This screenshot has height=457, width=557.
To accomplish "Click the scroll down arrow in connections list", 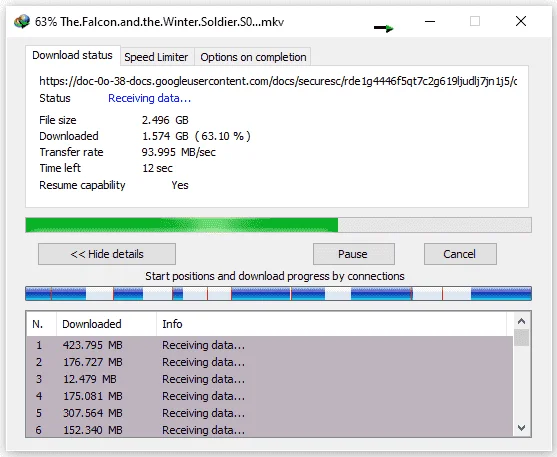I will click(x=521, y=428).
